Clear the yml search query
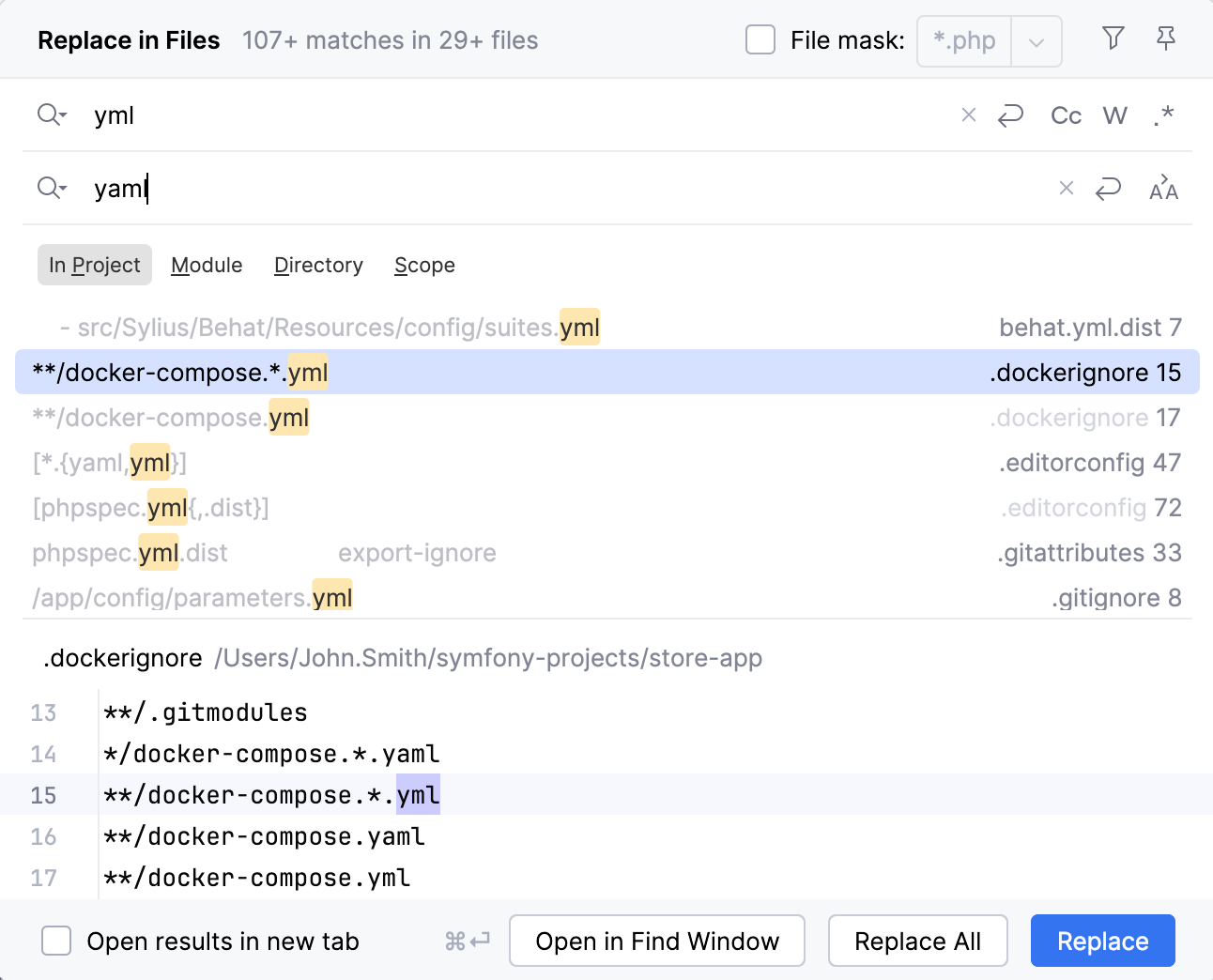 click(x=968, y=115)
